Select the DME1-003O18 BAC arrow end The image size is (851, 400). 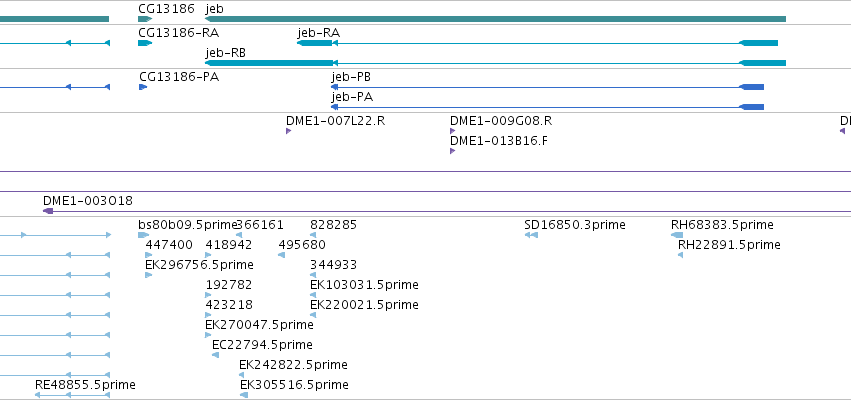[x=48, y=211]
